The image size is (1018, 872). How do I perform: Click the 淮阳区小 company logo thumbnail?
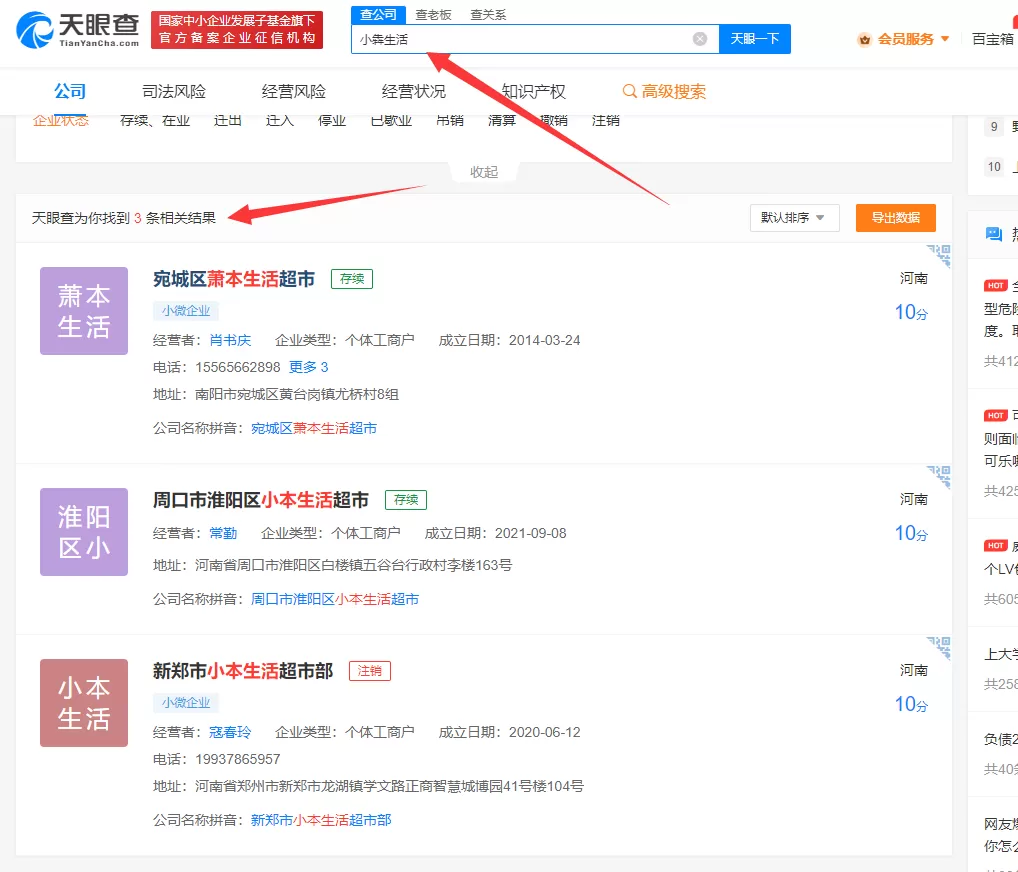84,532
